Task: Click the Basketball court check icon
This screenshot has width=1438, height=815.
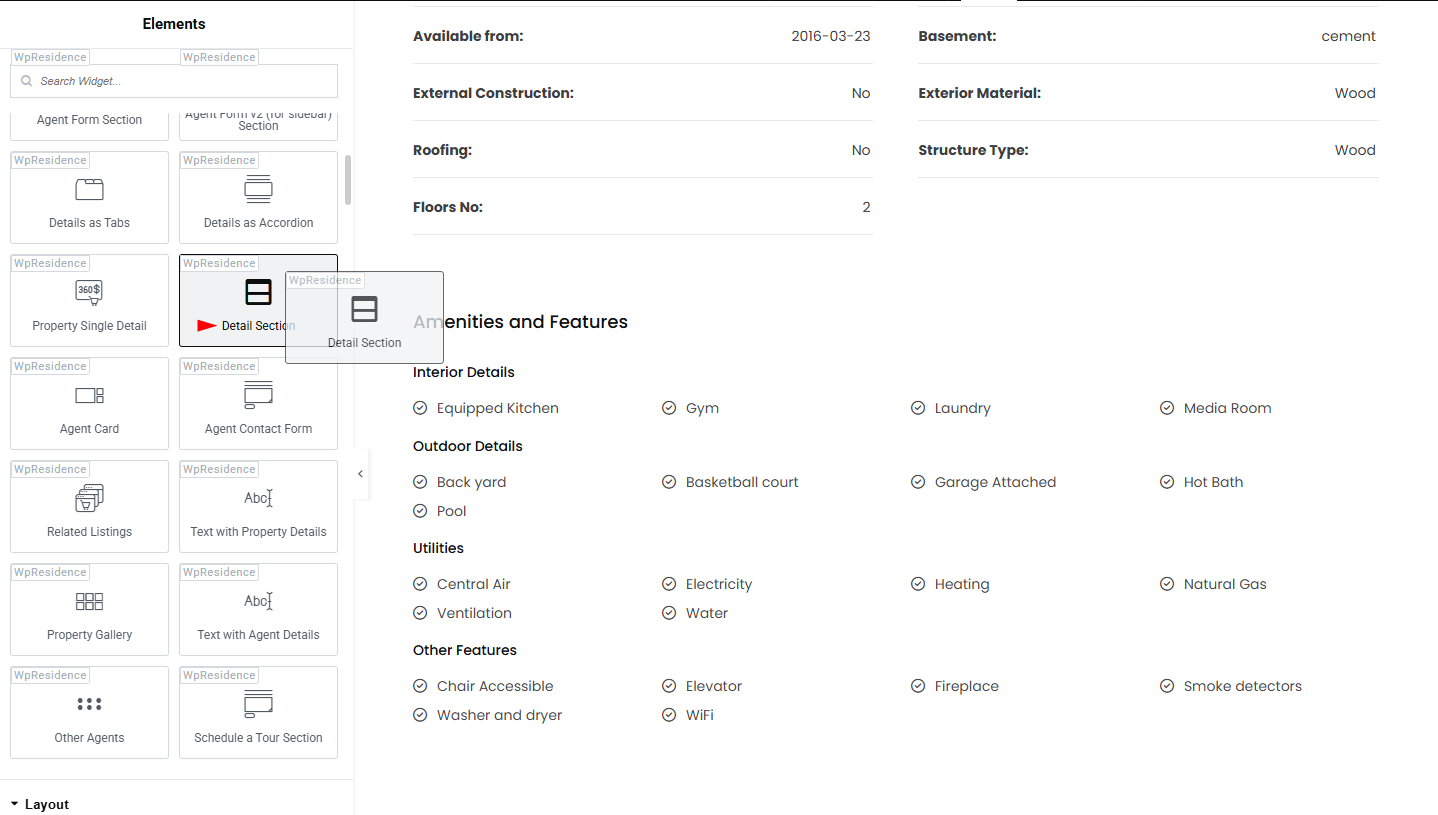Action: point(669,482)
